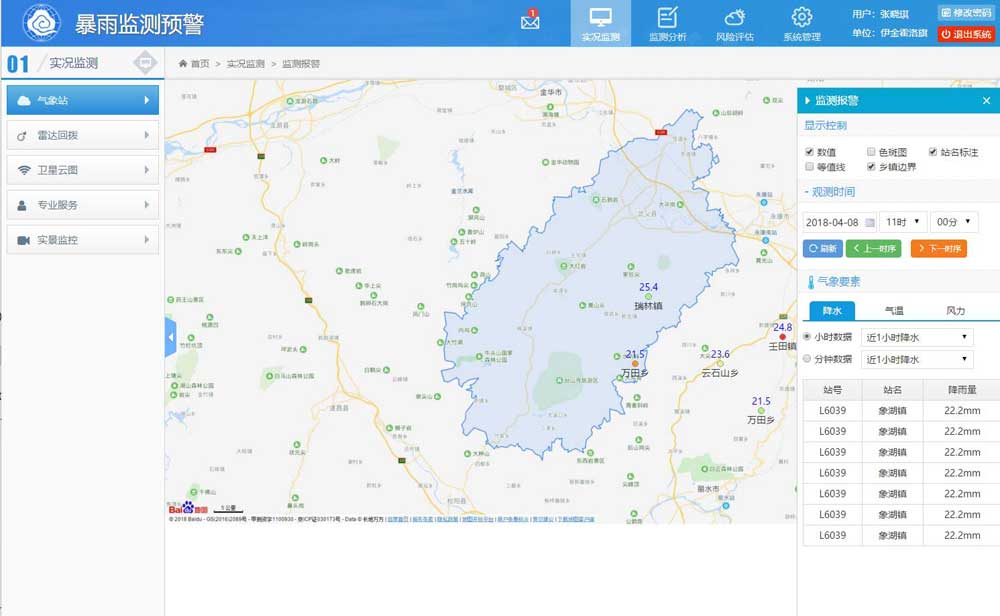1000x616 pixels.
Task: Open the 00分 minute dropdown
Action: click(x=953, y=222)
